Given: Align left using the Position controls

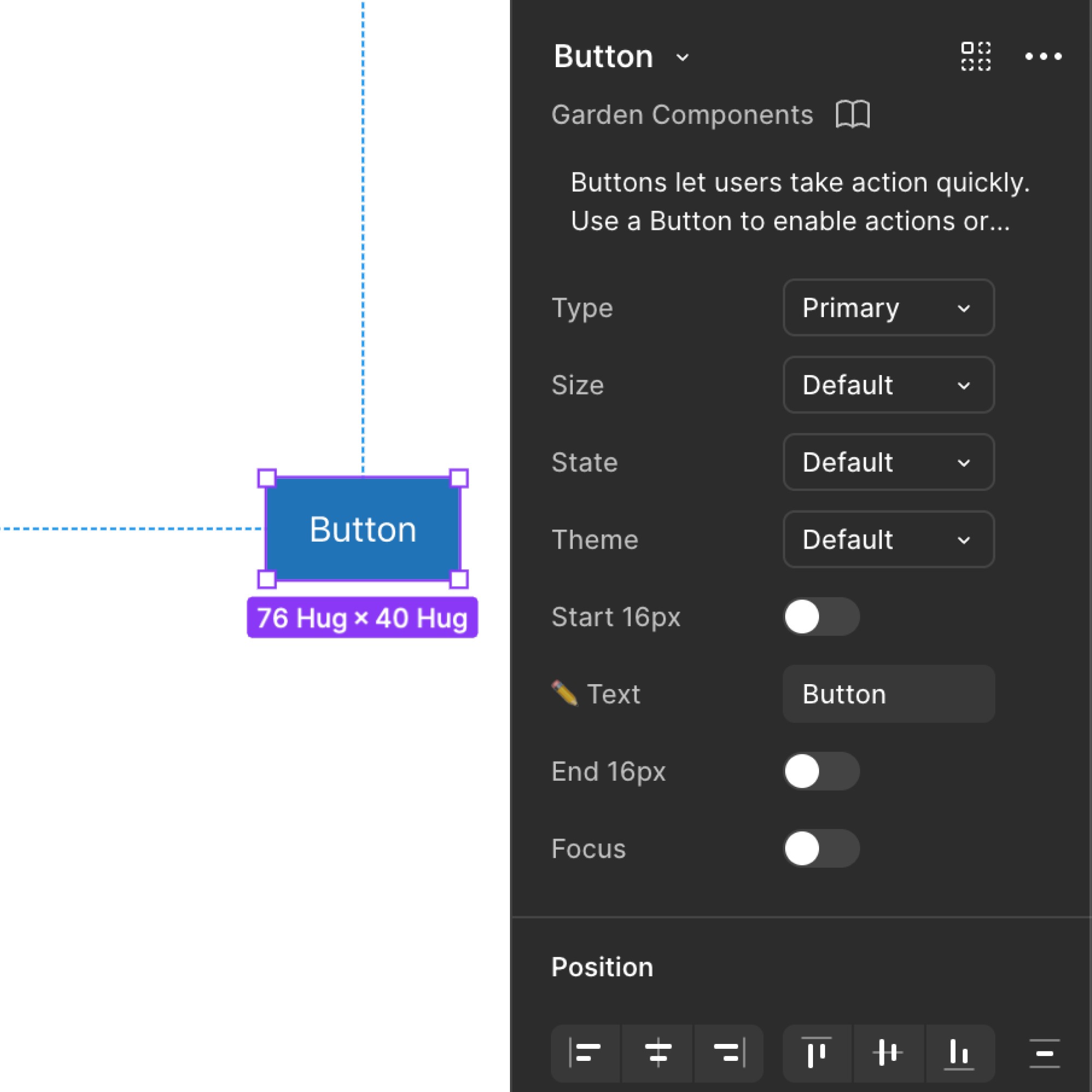Looking at the screenshot, I should [585, 1053].
